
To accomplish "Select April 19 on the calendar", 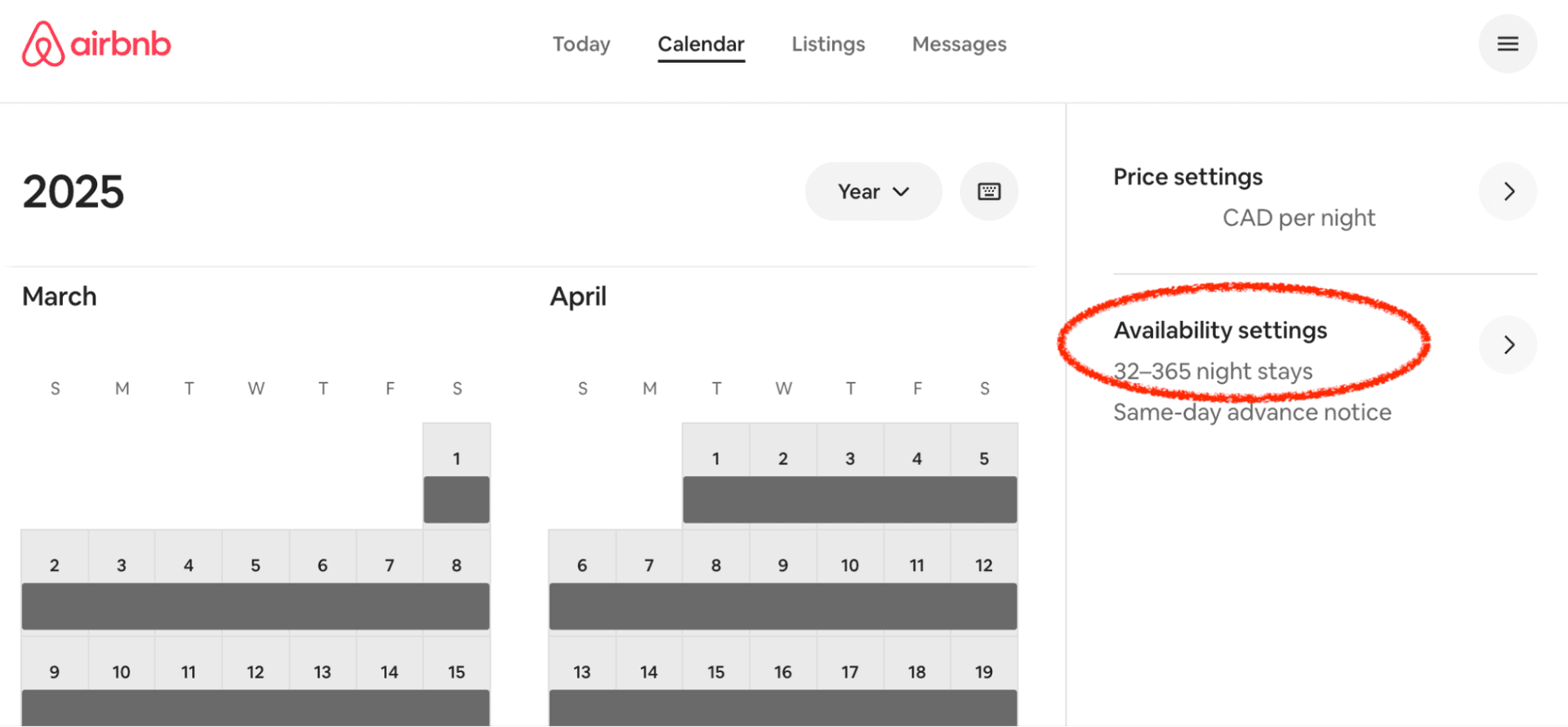I will (983, 671).
